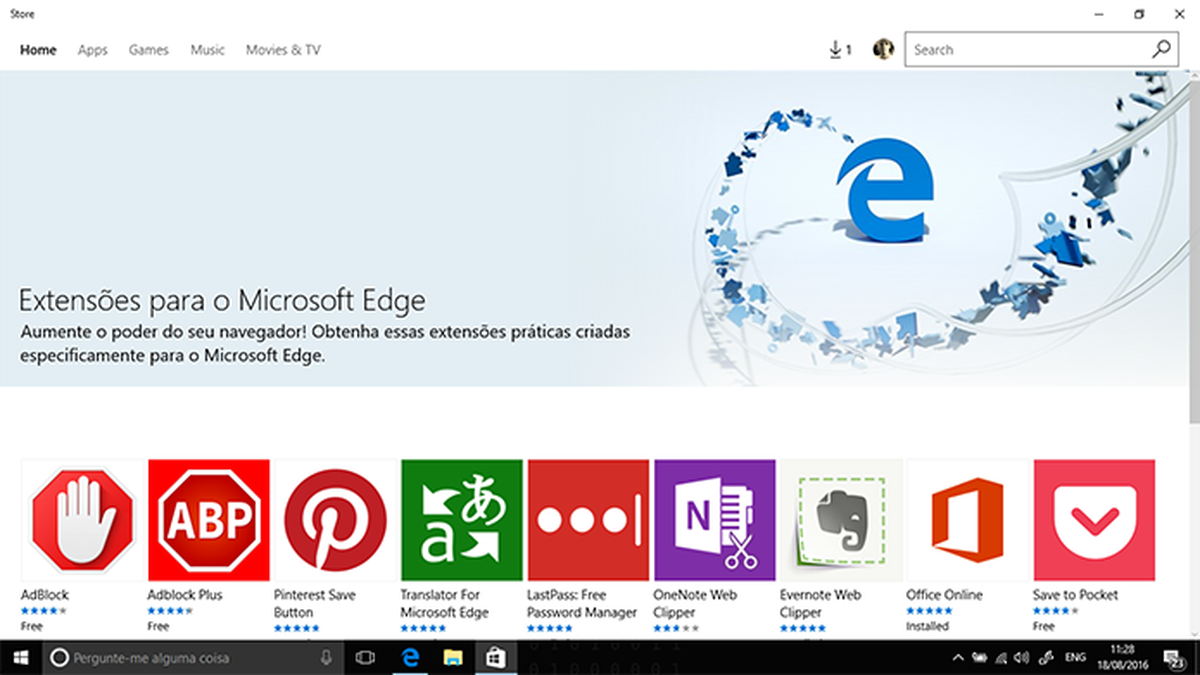Select Translator For Microsoft Edge
The width and height of the screenshot is (1200, 675).
461,520
